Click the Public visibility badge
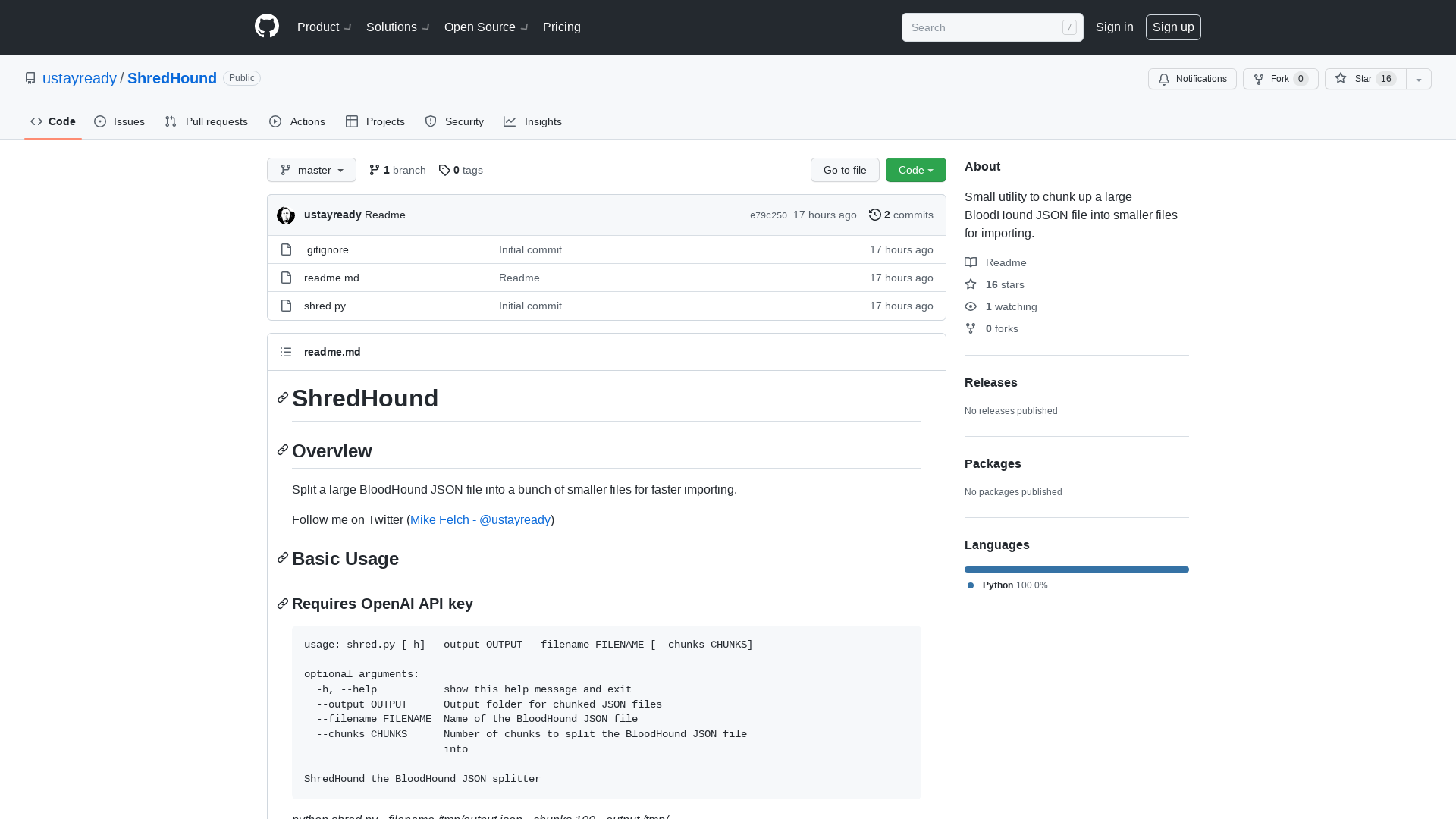This screenshot has width=1456, height=819. pyautogui.click(x=242, y=78)
